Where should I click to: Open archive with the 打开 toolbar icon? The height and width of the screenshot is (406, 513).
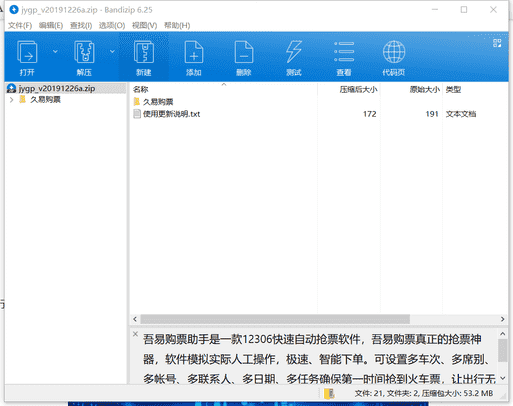27,58
